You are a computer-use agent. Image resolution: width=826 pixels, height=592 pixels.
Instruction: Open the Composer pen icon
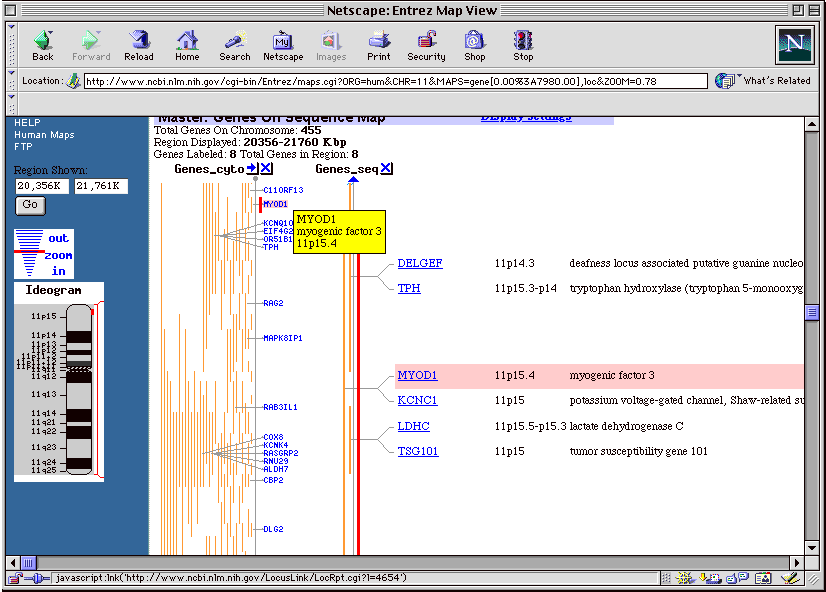click(x=790, y=578)
